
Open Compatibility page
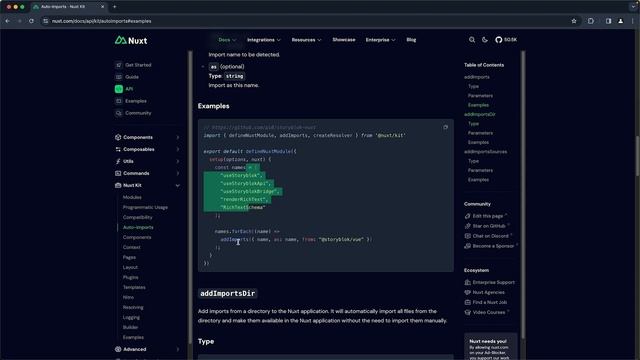138,217
